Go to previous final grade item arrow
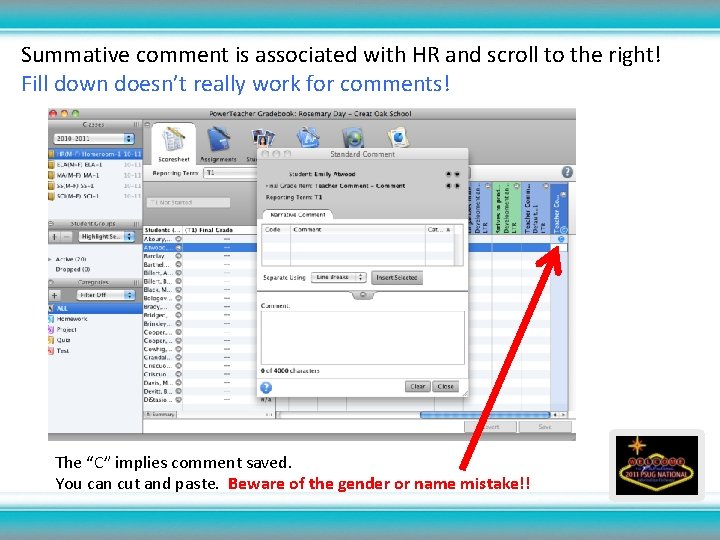The height and width of the screenshot is (540, 720). point(448,186)
